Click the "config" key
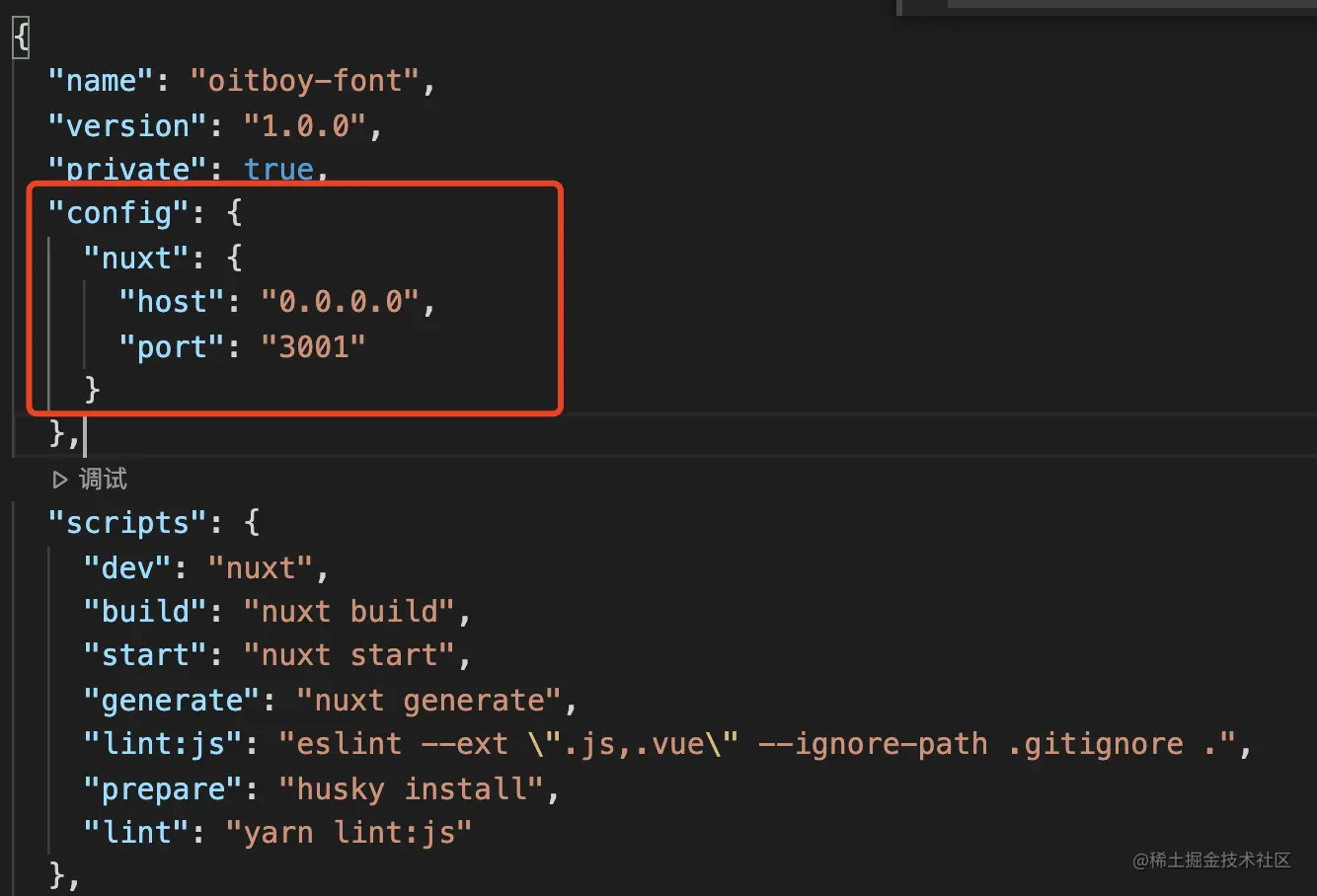Image resolution: width=1317 pixels, height=896 pixels. click(119, 212)
